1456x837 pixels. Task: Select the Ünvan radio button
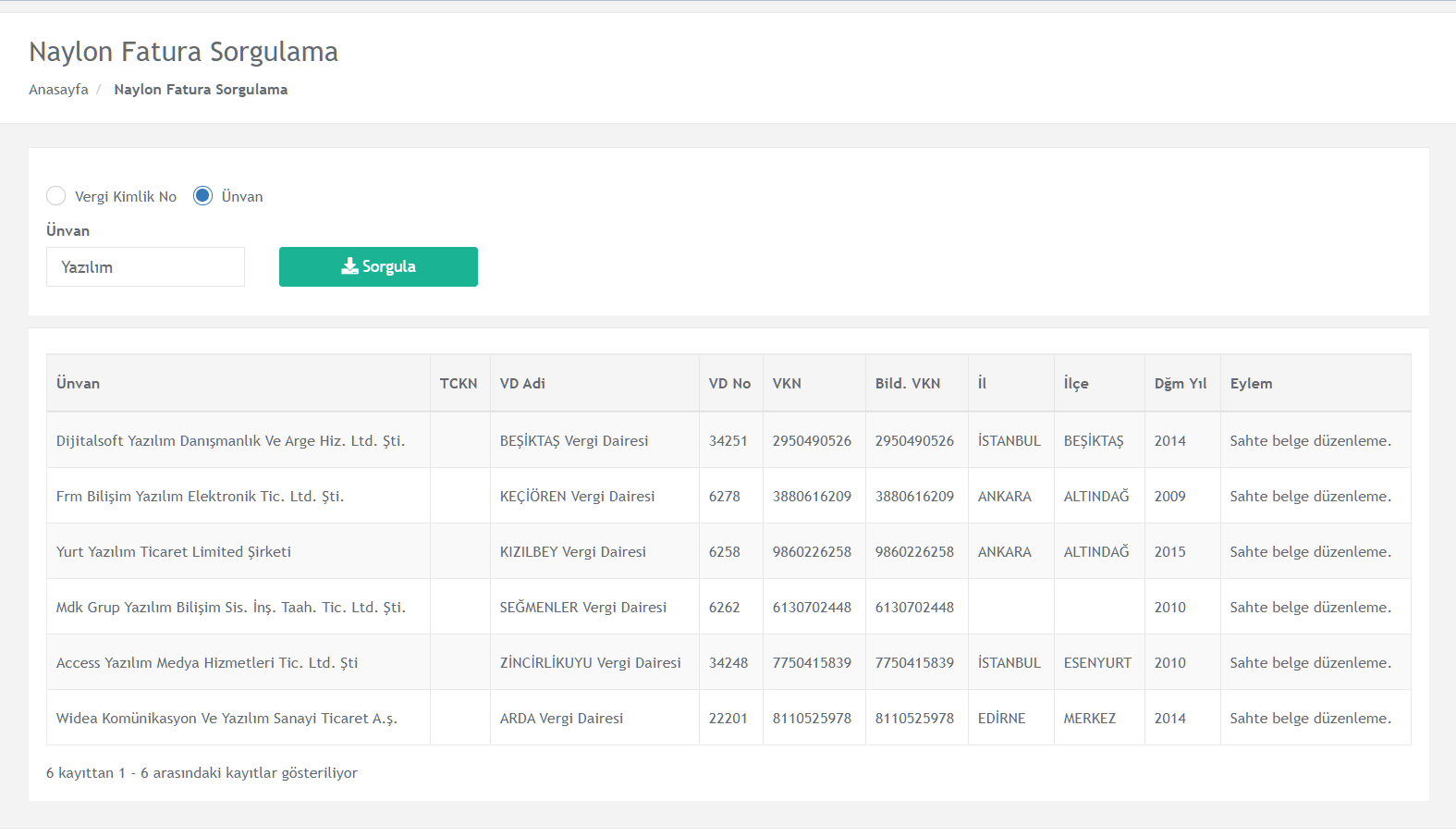(203, 196)
